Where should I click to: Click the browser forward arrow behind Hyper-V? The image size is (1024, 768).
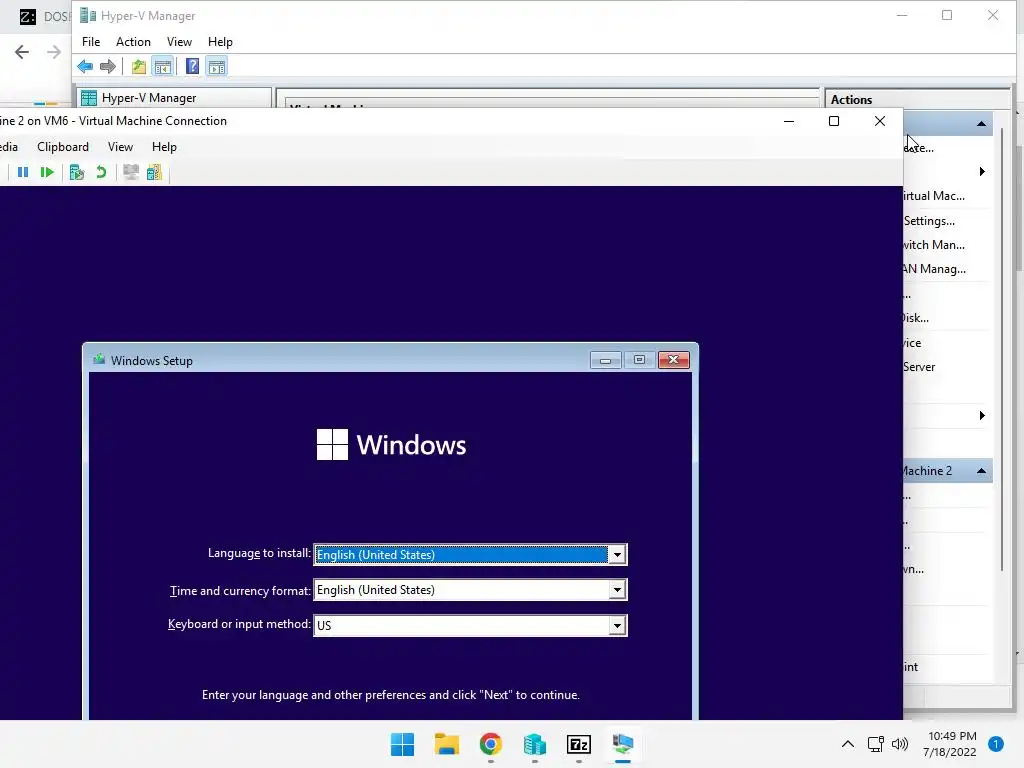point(54,52)
